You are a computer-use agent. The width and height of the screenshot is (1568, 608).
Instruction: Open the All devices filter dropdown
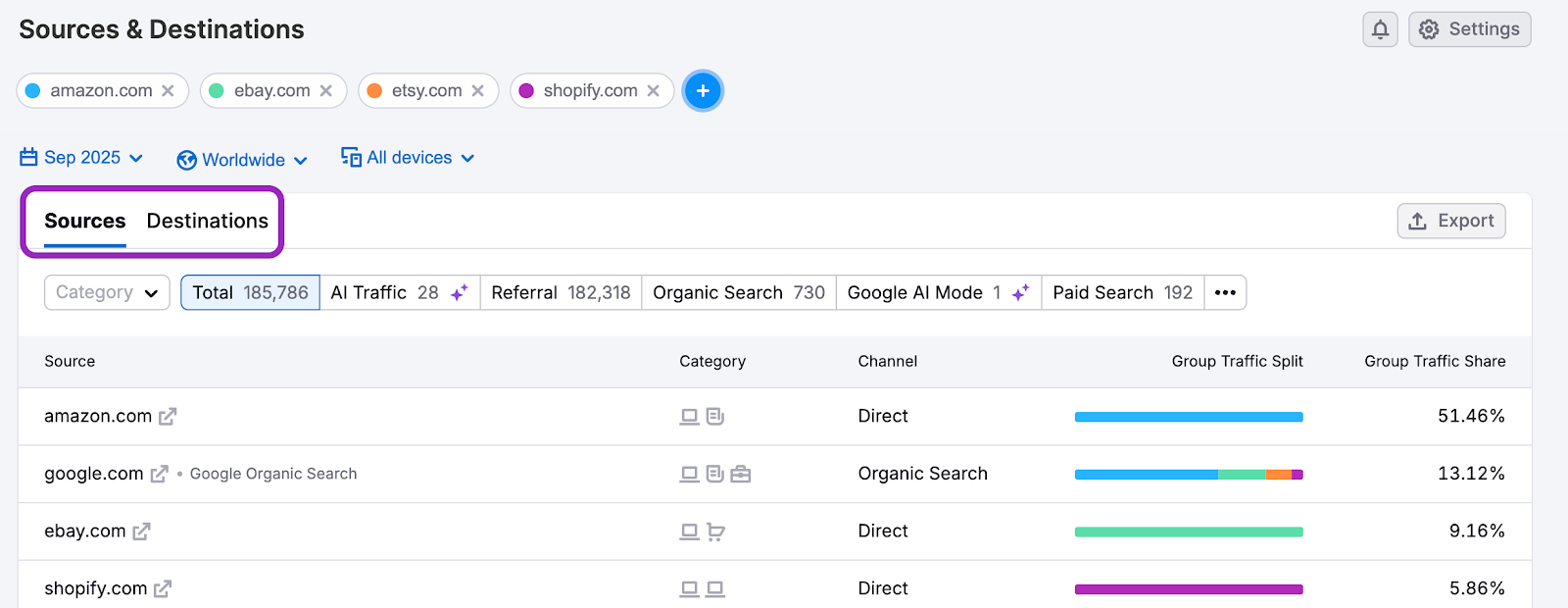click(x=408, y=158)
